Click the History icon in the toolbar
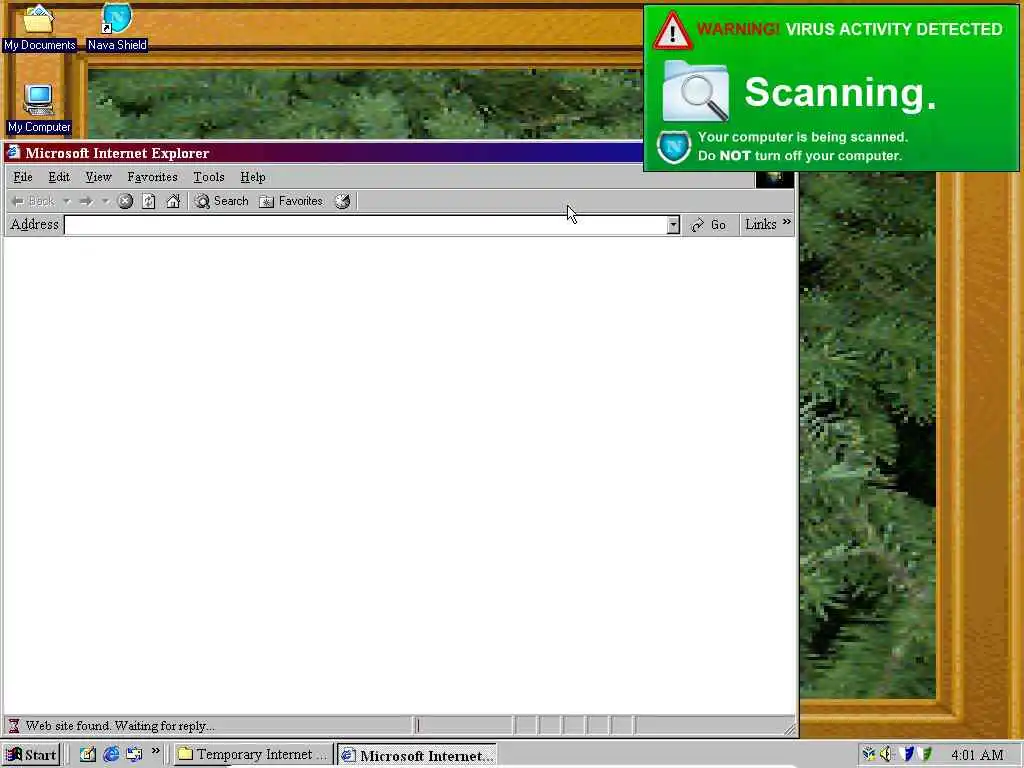This screenshot has width=1024, height=768. [x=343, y=201]
